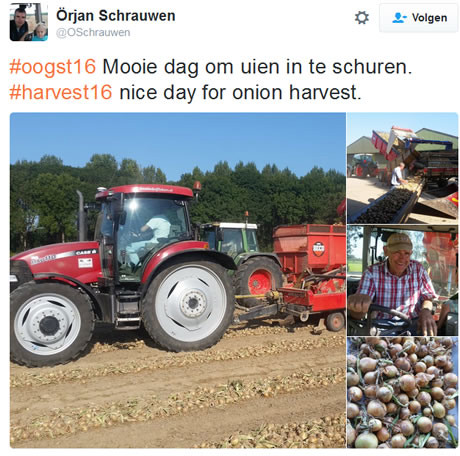Viewport: 460px width, 456px height.
Task: Open the @OSchrauwen handle link
Action: [x=93, y=33]
